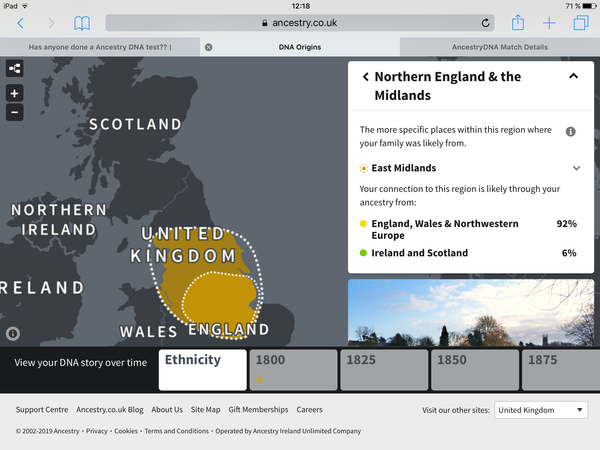Open region info icon in panel
The width and height of the screenshot is (600, 450).
click(x=570, y=132)
